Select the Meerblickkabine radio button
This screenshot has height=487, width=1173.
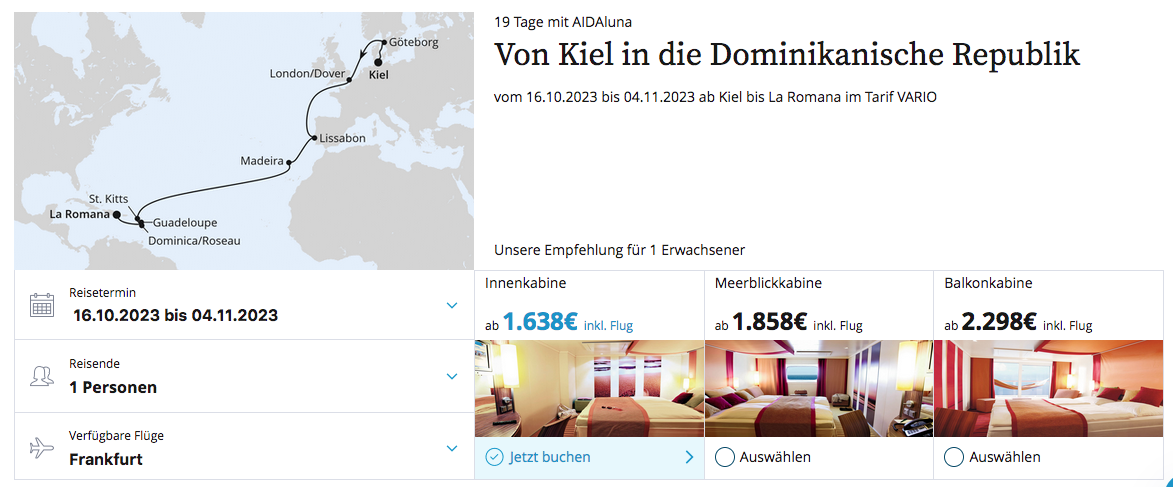click(x=724, y=457)
